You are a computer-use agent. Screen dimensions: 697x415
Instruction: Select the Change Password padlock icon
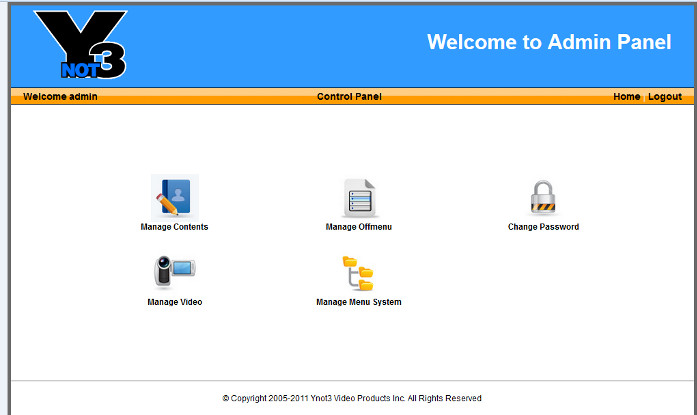(542, 198)
